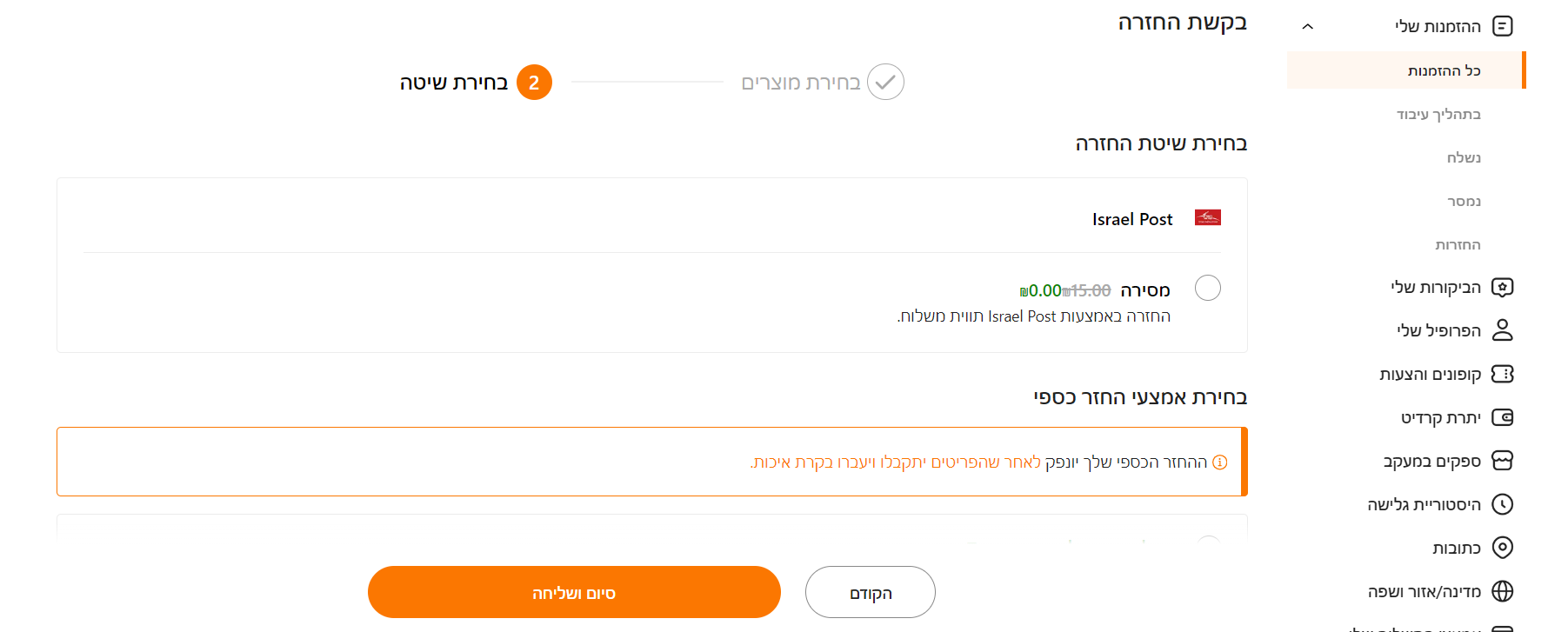Click the Credit Balance wallet icon
Viewport: 1568px width, 632px height.
(1502, 417)
